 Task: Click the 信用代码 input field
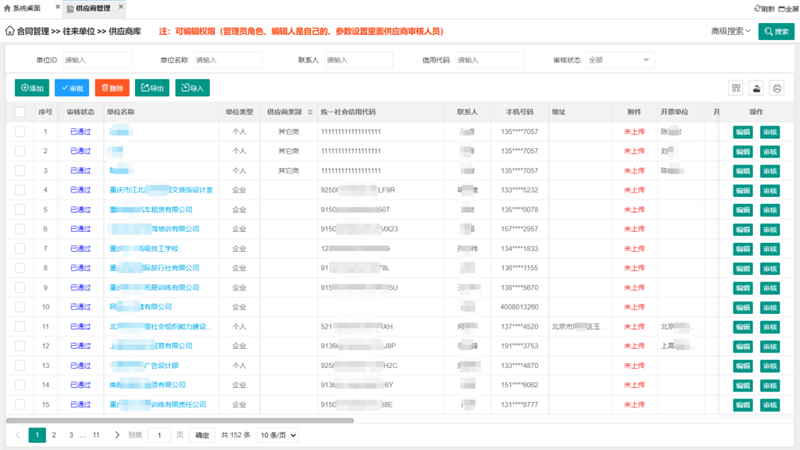pos(490,60)
